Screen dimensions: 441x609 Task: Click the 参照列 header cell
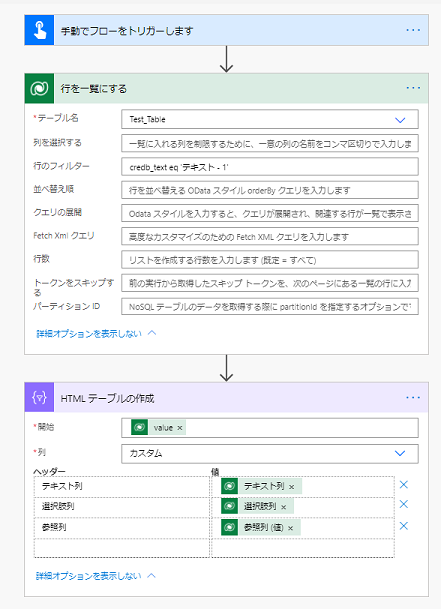[x=122, y=527]
